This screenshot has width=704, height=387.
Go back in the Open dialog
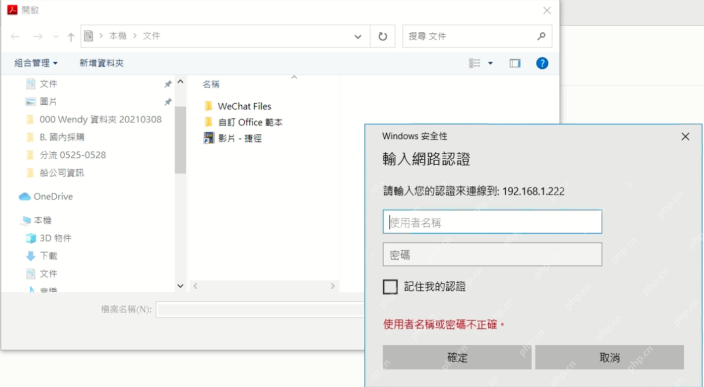[15, 36]
